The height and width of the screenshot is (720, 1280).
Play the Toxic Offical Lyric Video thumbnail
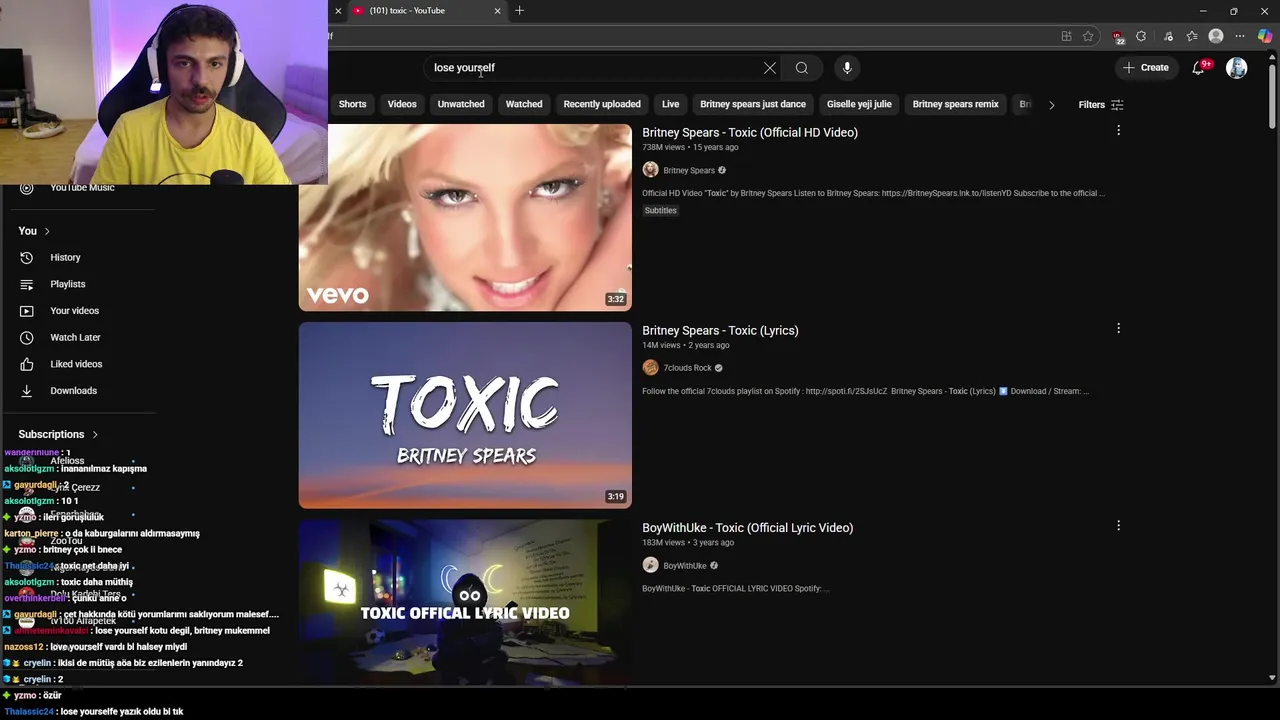click(x=465, y=602)
